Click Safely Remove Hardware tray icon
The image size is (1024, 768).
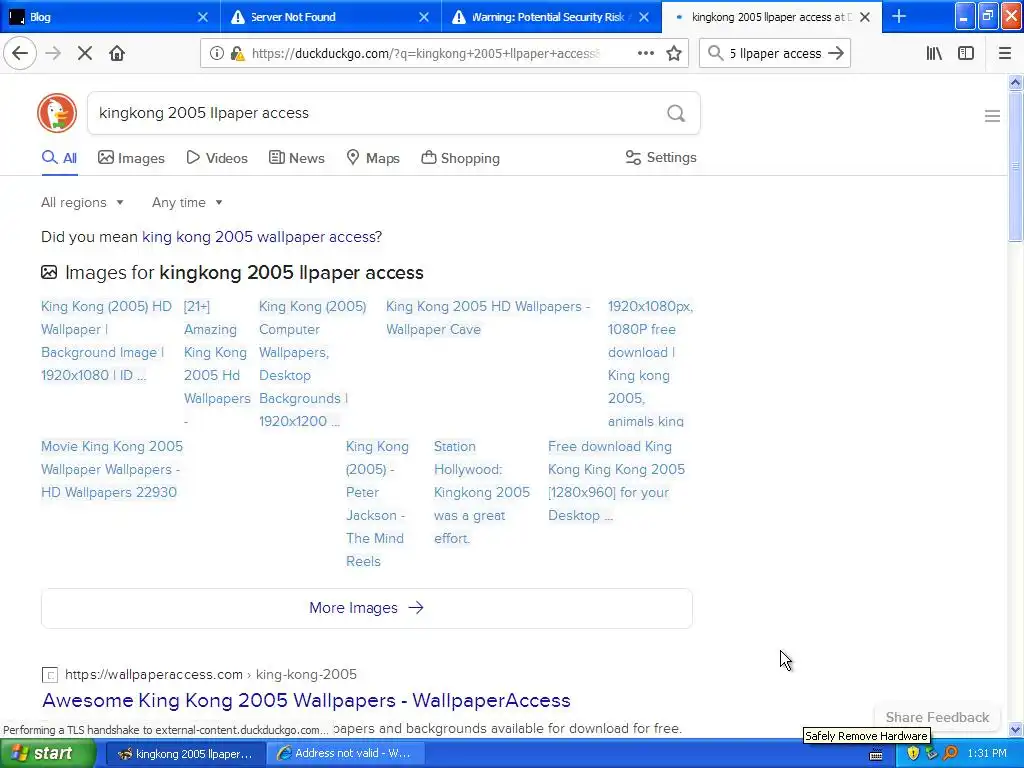click(x=932, y=753)
